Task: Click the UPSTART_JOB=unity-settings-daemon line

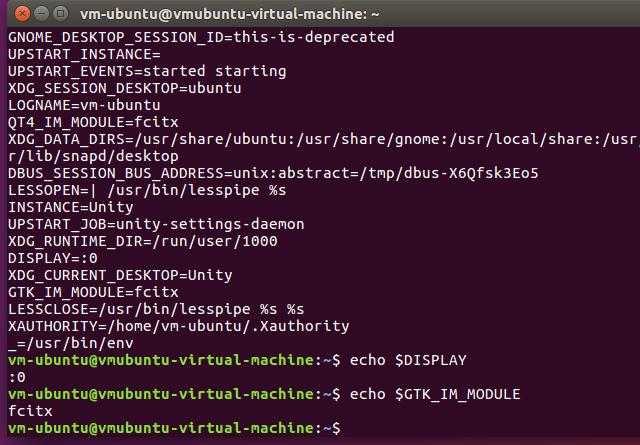Action: click(156, 224)
